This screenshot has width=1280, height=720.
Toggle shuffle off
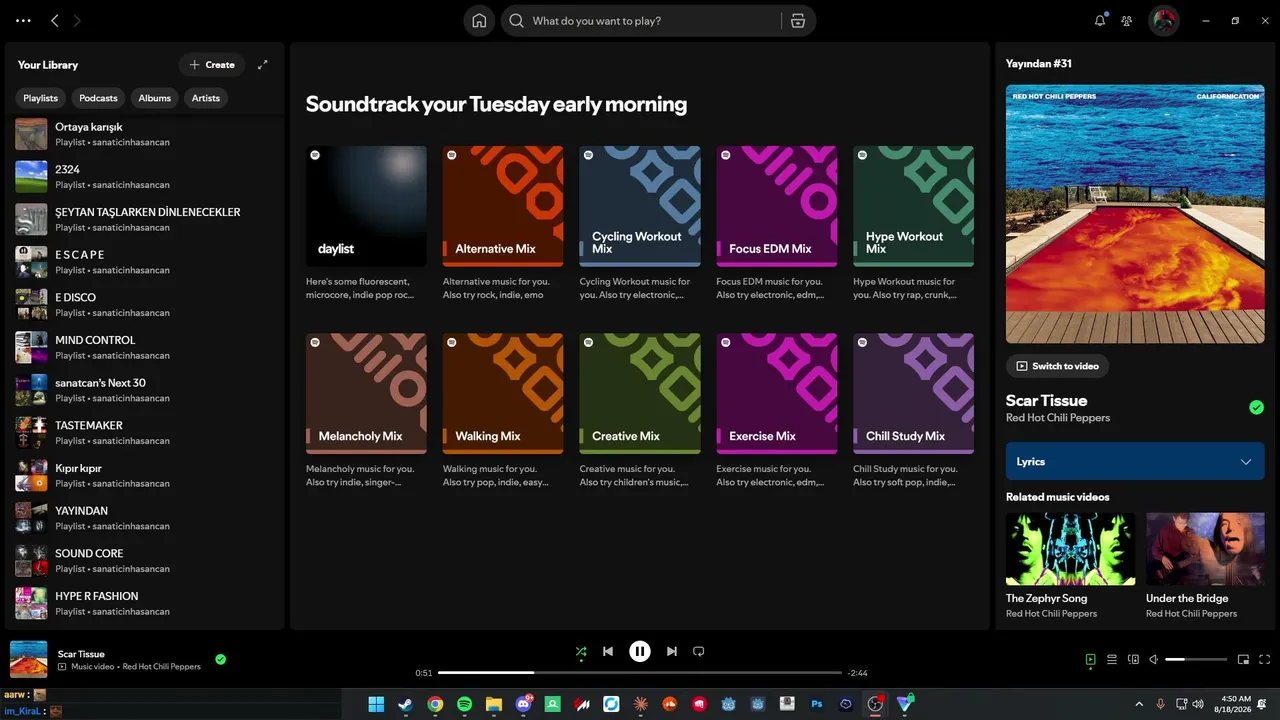coord(581,652)
